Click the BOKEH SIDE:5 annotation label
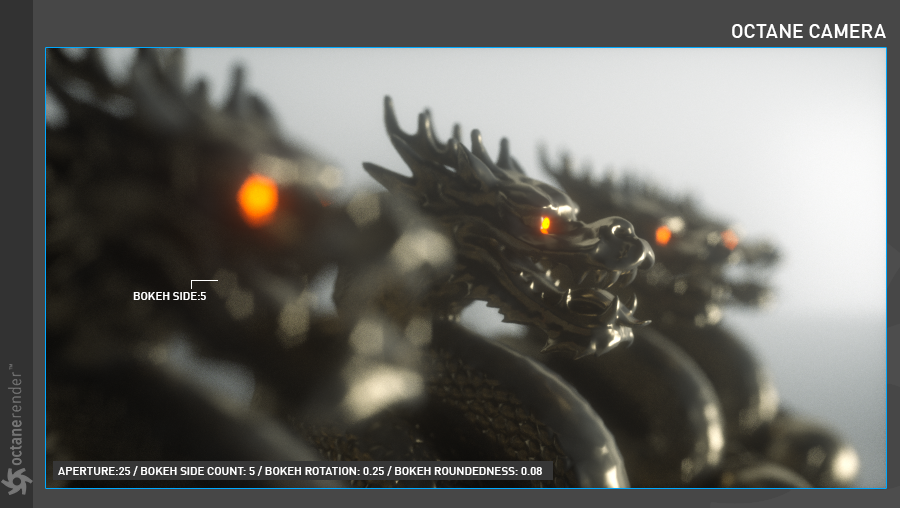 [169, 297]
